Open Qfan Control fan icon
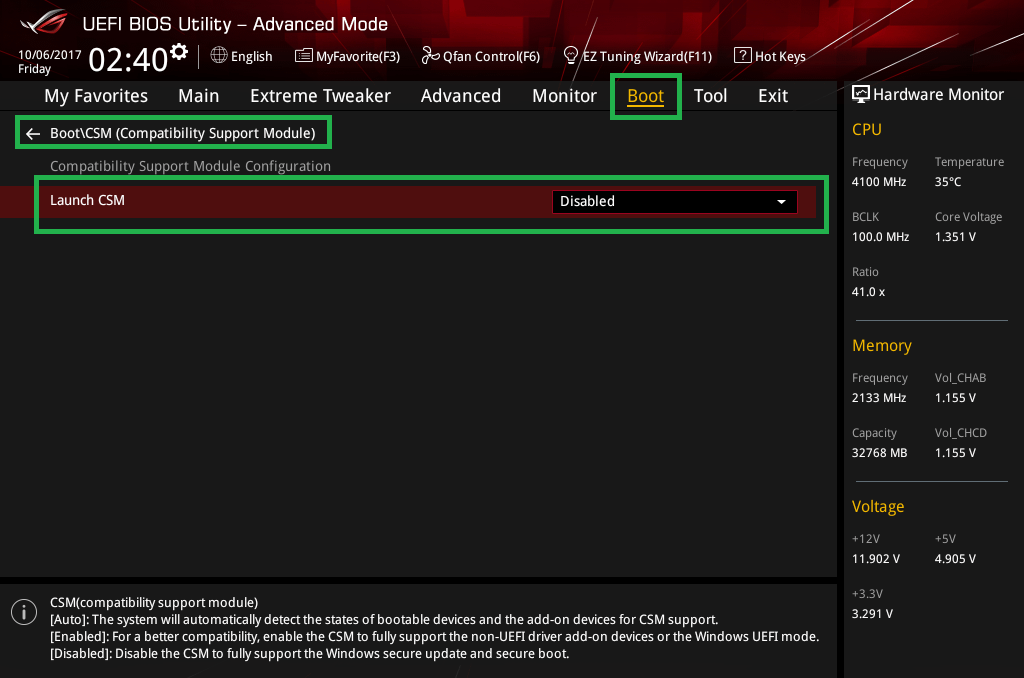The height and width of the screenshot is (678, 1024). 430,56
